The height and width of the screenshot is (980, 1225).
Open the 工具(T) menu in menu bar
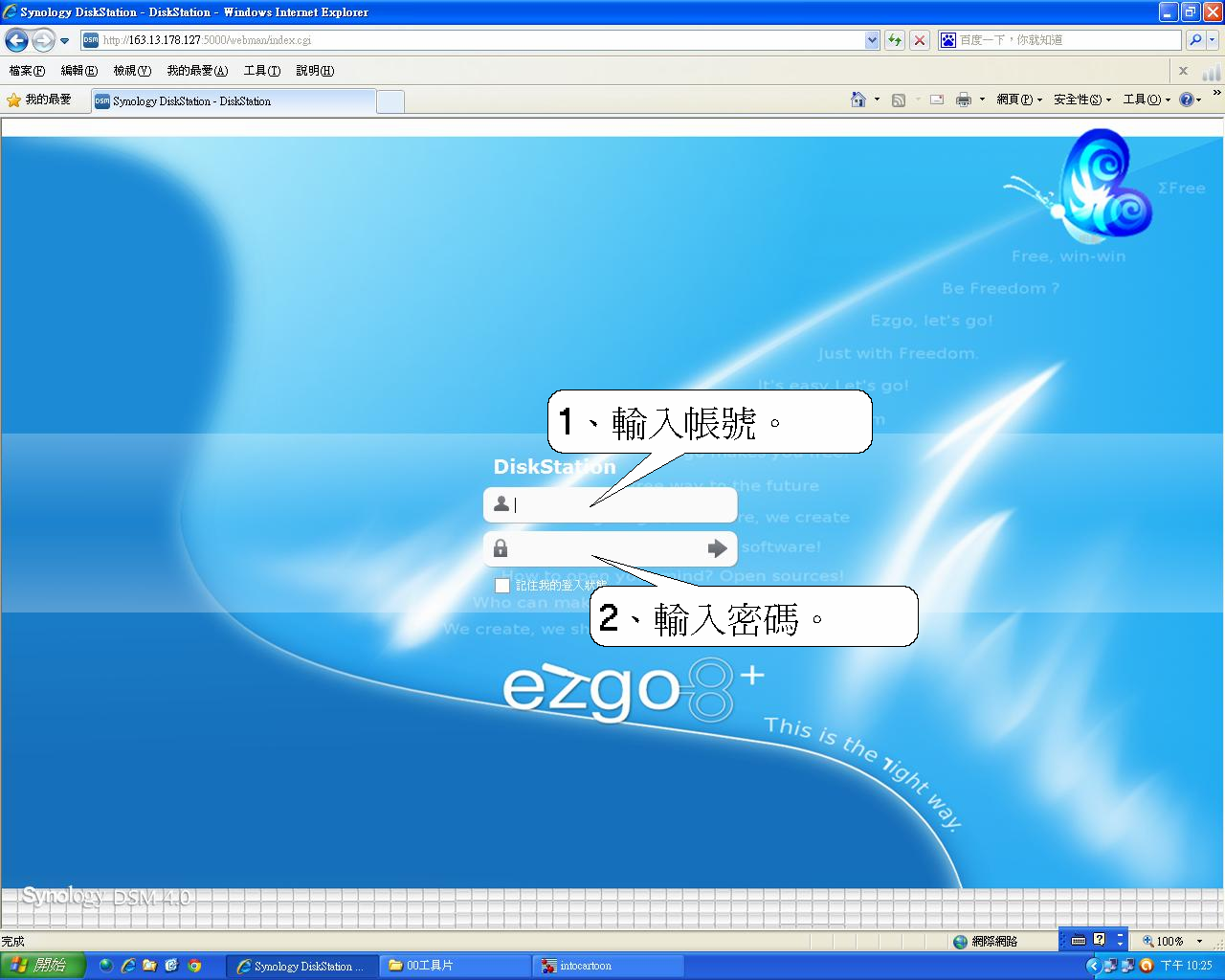pyautogui.click(x=261, y=71)
